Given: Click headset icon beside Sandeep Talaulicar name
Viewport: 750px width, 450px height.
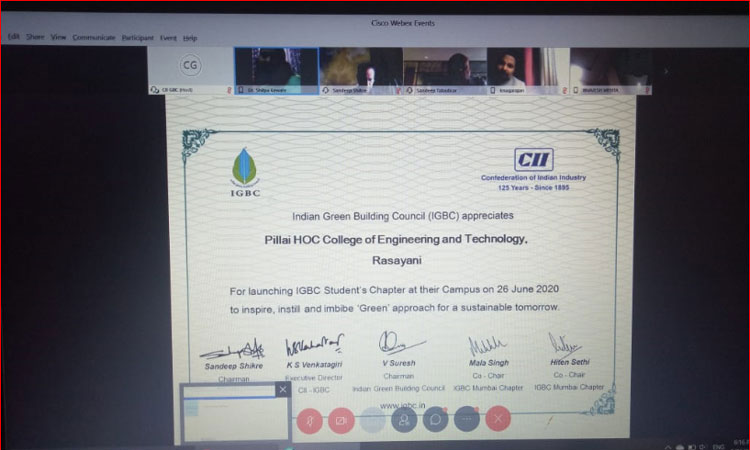Looking at the screenshot, I should pyautogui.click(x=409, y=90).
